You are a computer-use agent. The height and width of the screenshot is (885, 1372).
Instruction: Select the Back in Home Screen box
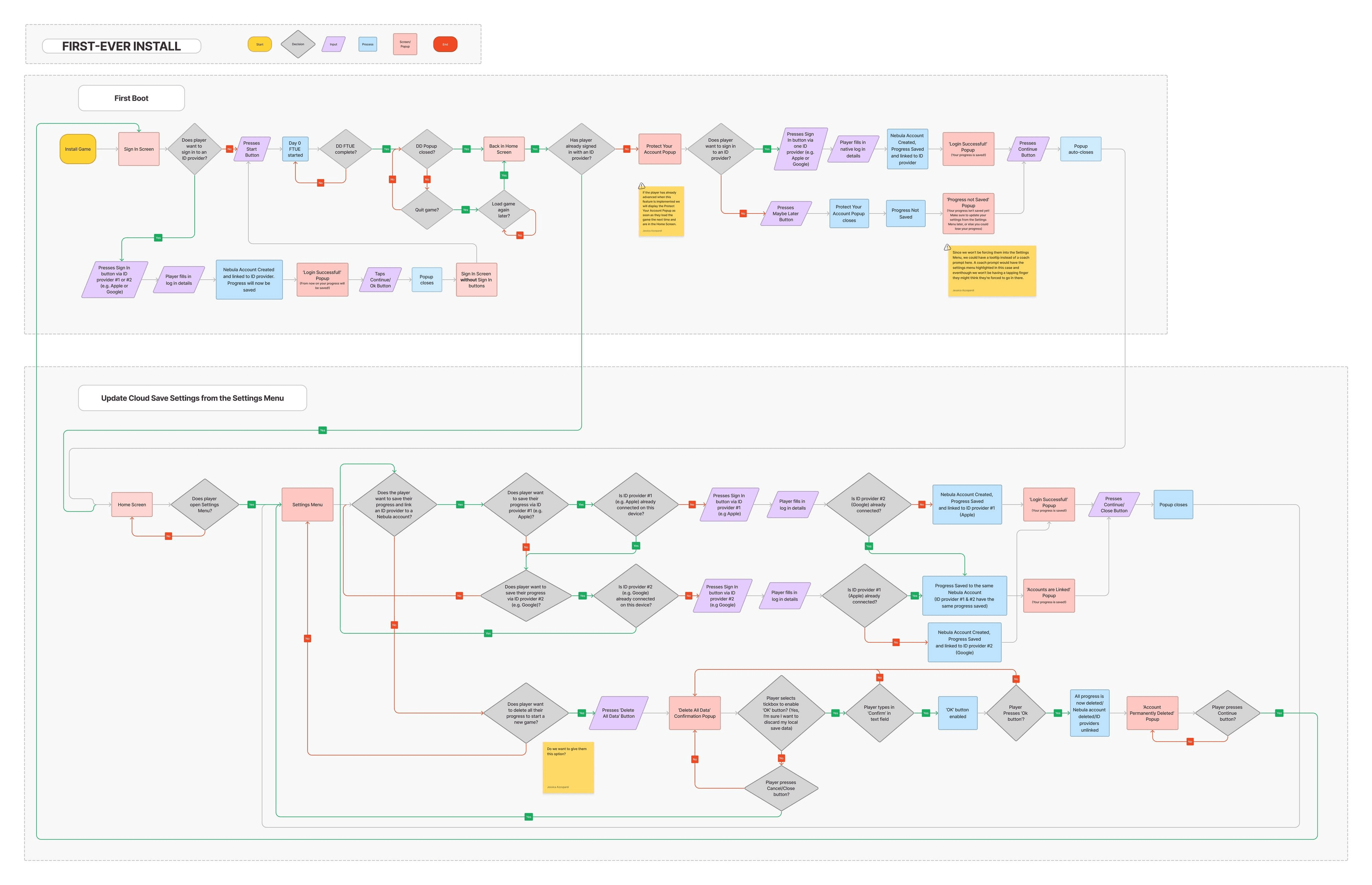pyautogui.click(x=504, y=149)
